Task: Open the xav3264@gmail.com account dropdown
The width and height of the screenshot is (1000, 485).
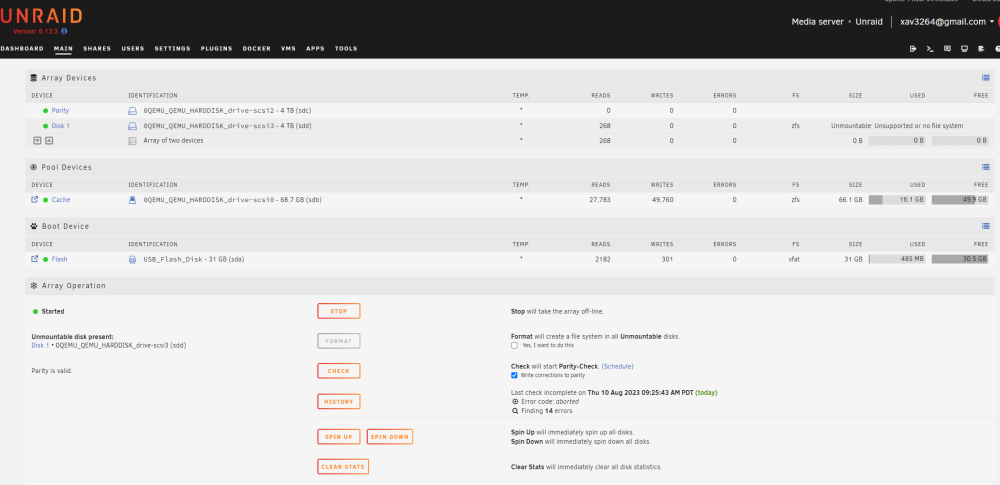Action: click(x=946, y=22)
